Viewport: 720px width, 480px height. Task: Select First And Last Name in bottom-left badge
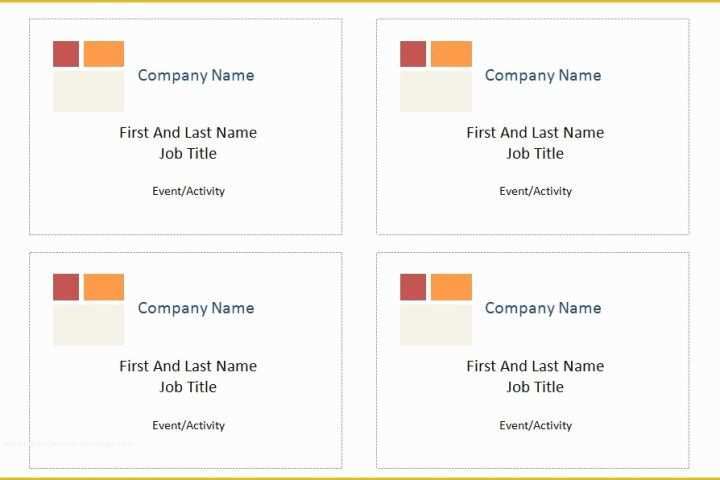188,366
